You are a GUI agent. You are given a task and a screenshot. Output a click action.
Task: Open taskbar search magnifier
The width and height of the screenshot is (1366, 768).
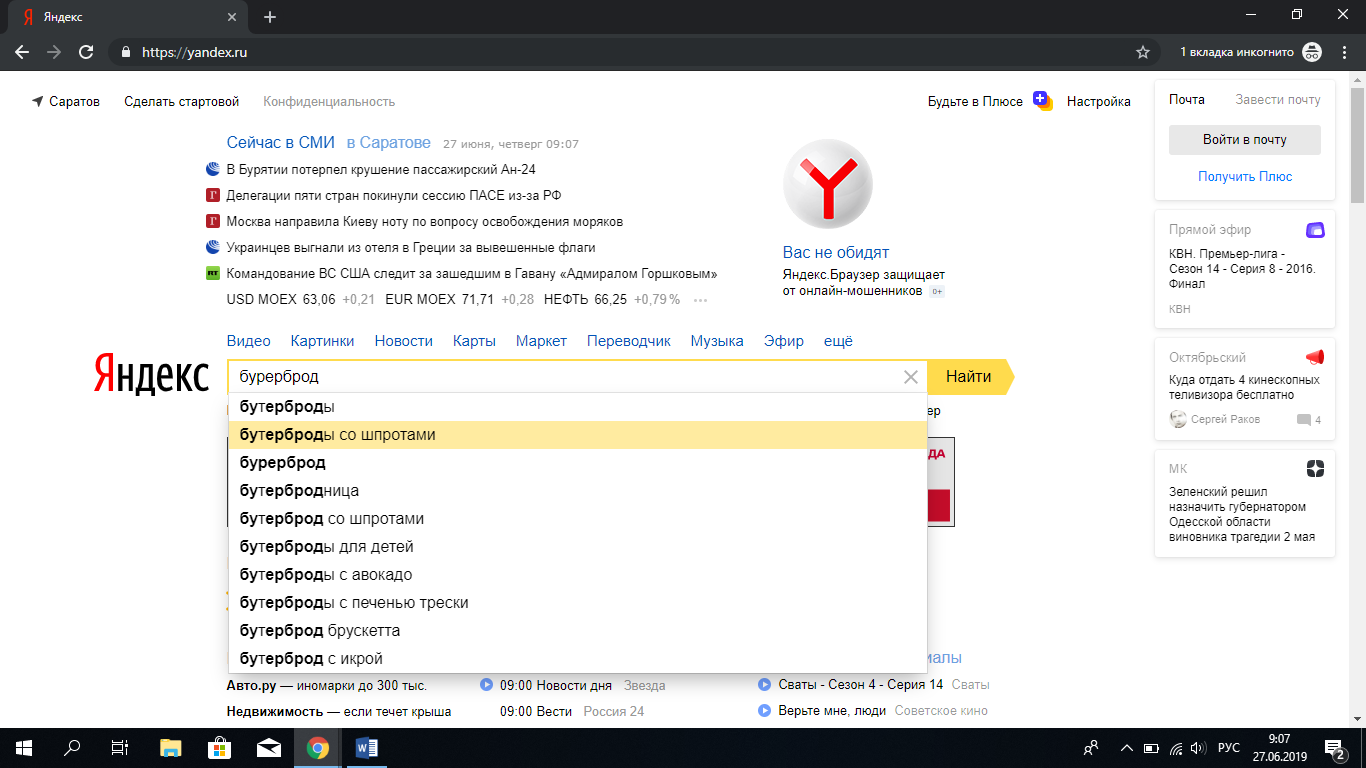click(x=72, y=747)
